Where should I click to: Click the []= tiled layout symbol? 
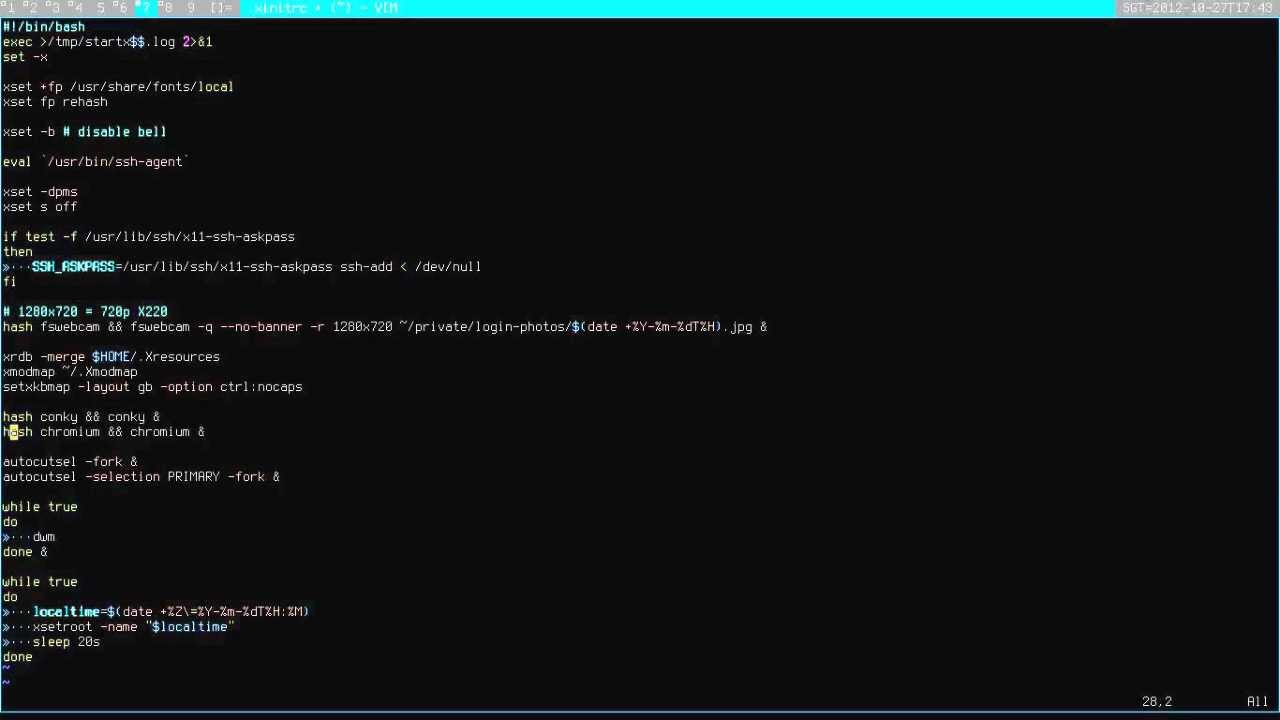point(221,8)
